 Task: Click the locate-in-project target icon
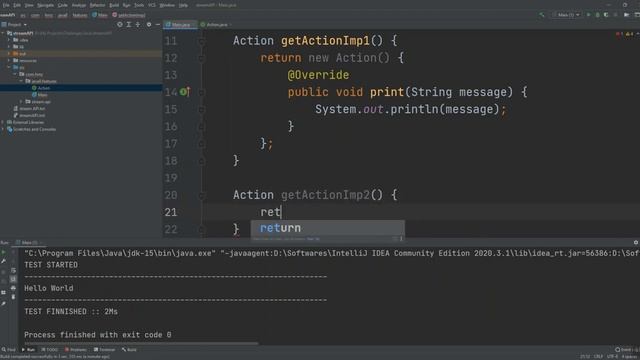[x=120, y=25]
